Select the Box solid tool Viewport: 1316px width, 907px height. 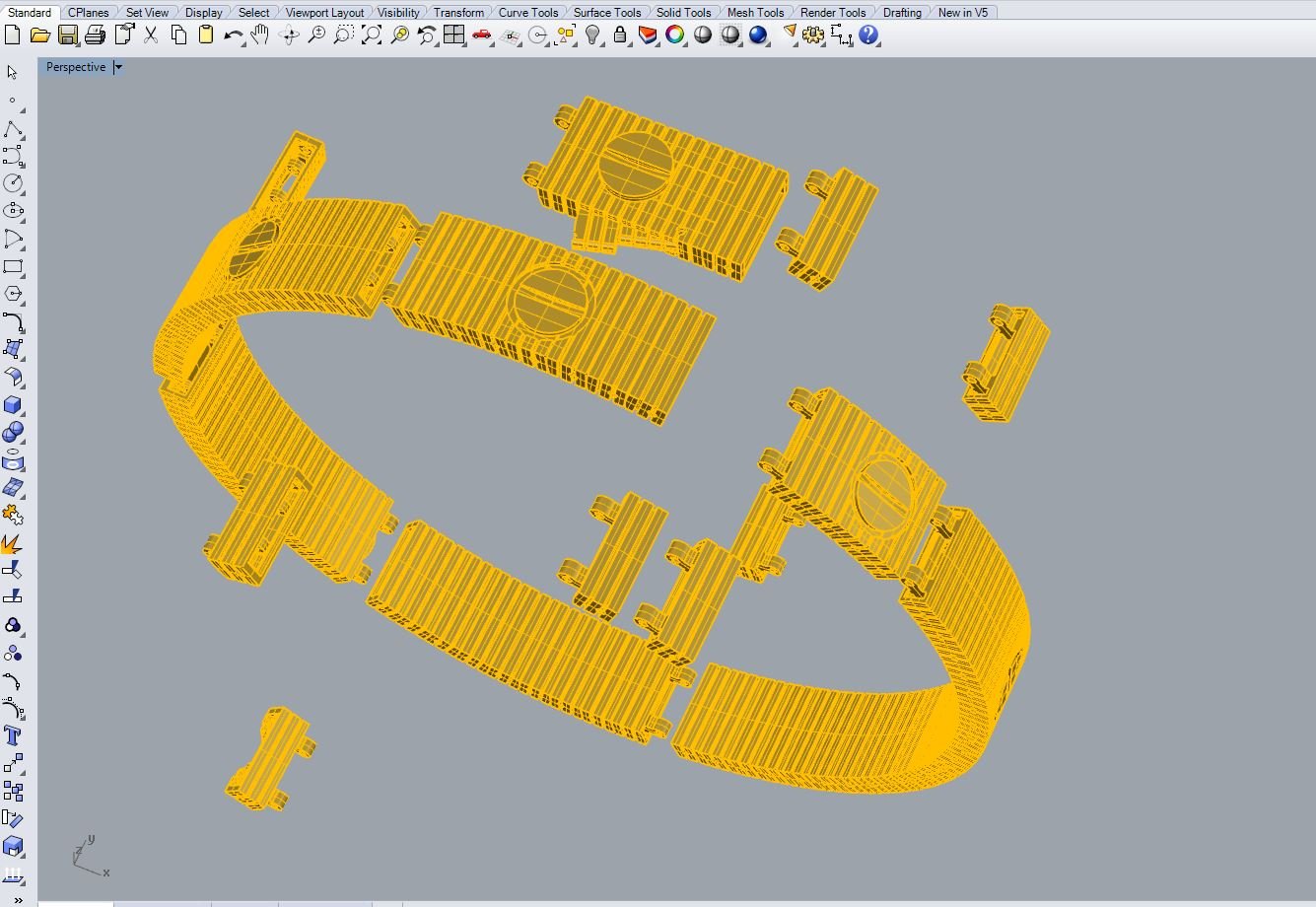[x=13, y=405]
